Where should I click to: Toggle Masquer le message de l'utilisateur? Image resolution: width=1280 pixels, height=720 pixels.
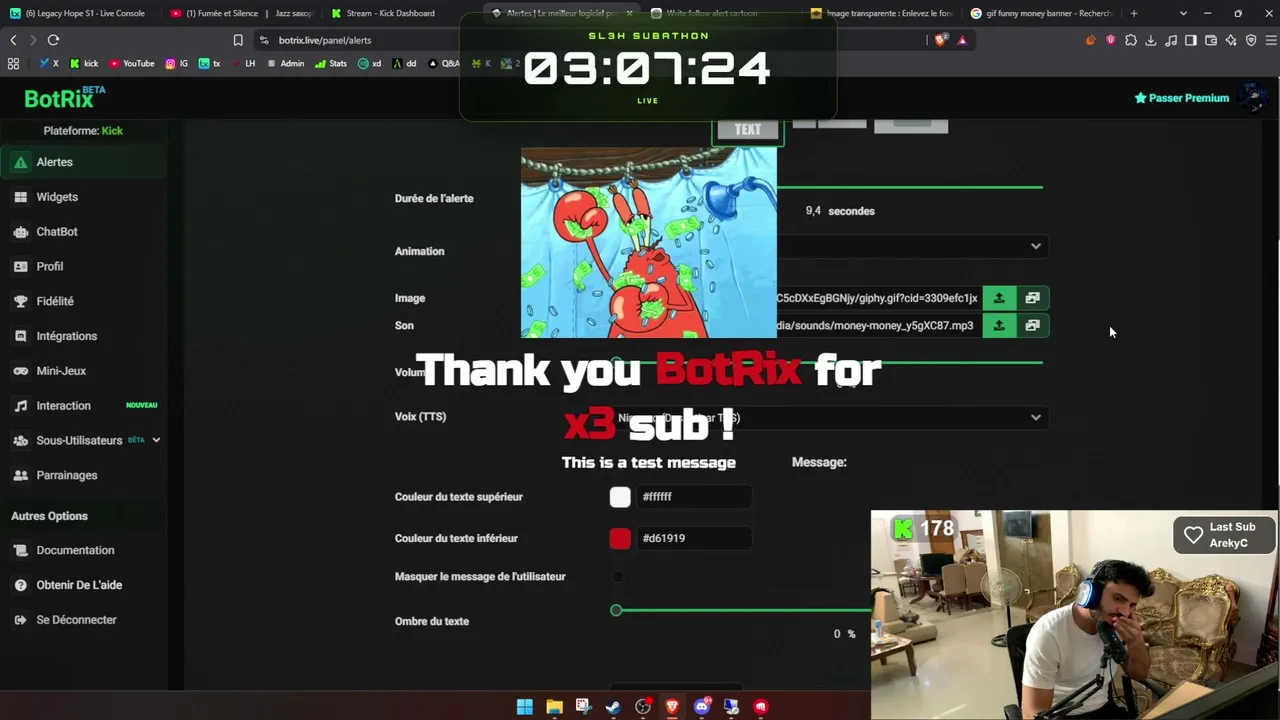618,576
